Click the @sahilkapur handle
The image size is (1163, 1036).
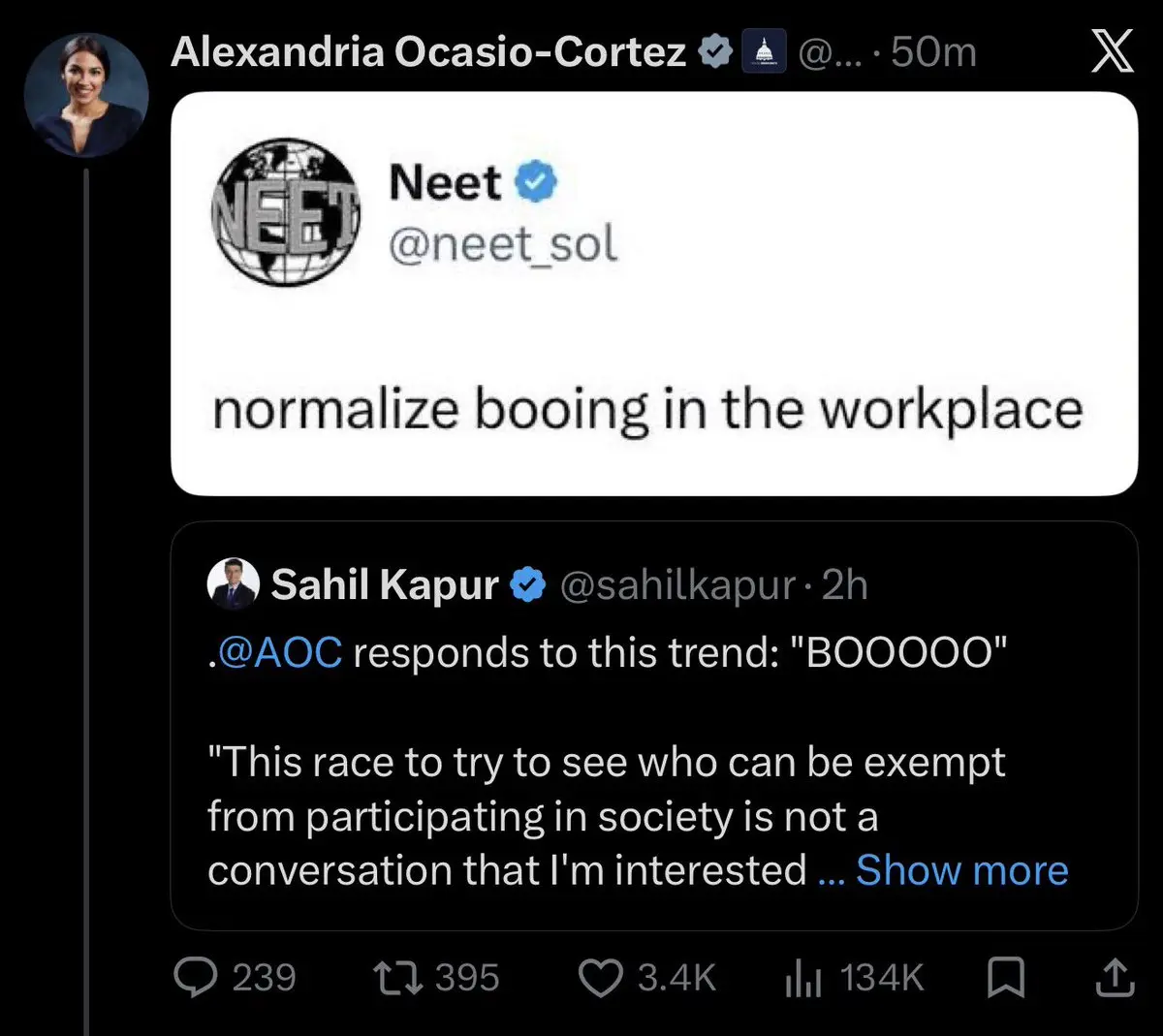coord(676,584)
